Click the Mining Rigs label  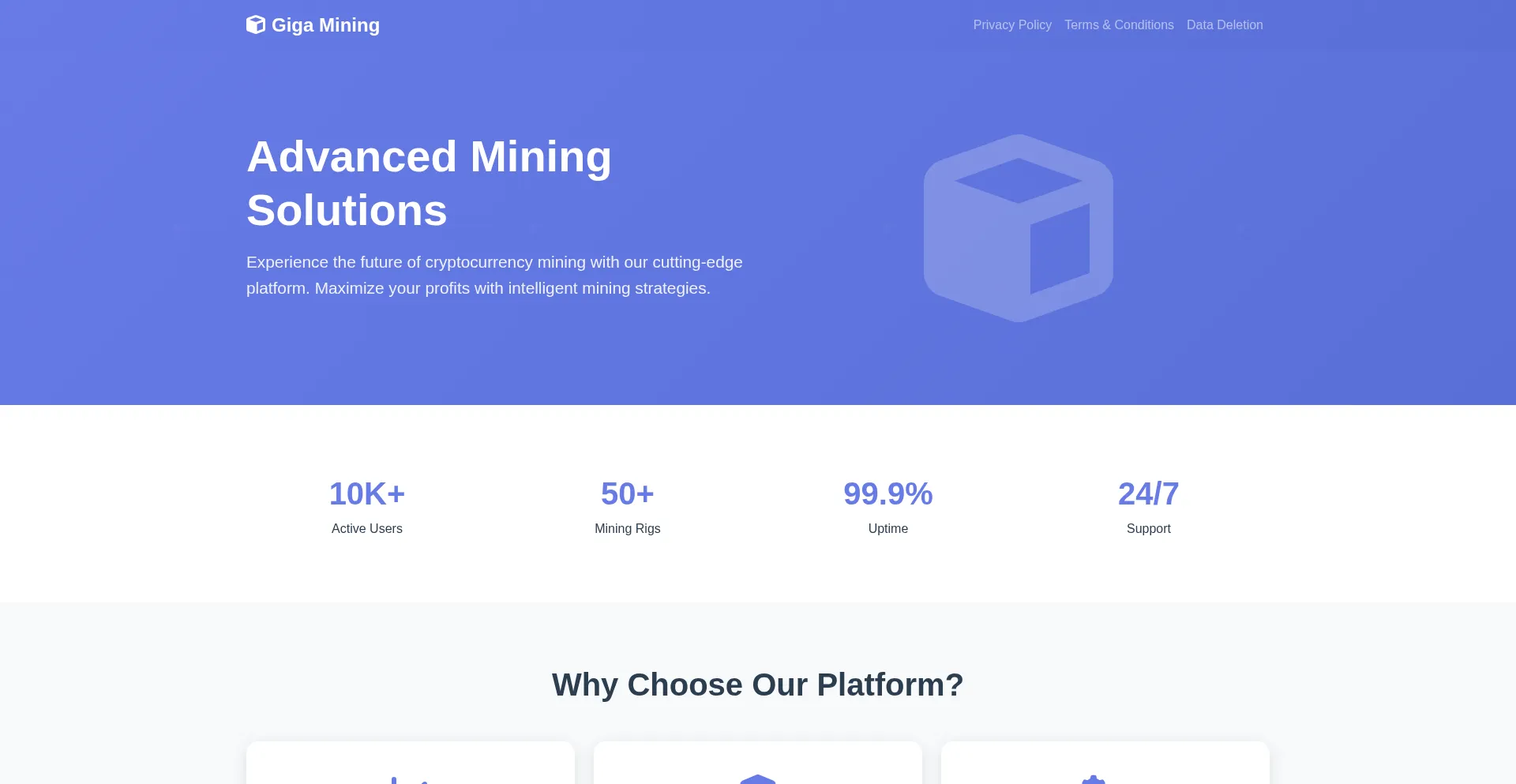(x=627, y=529)
